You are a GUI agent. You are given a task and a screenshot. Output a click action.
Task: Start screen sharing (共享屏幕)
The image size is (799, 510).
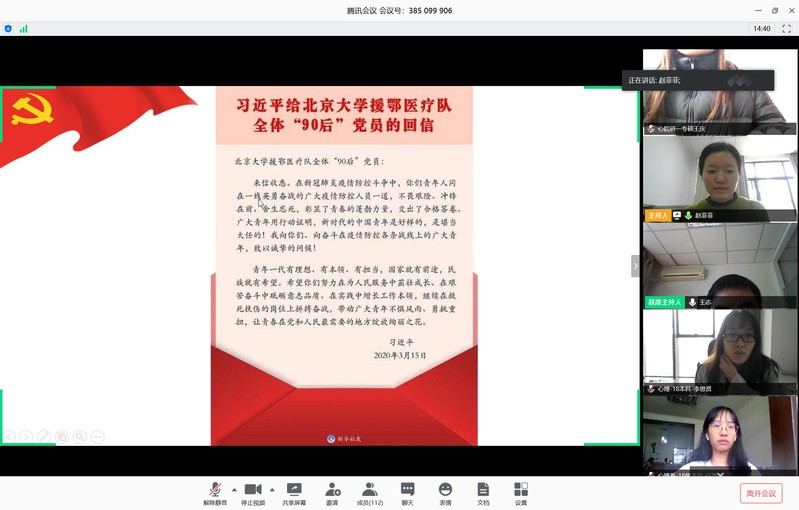[294, 491]
